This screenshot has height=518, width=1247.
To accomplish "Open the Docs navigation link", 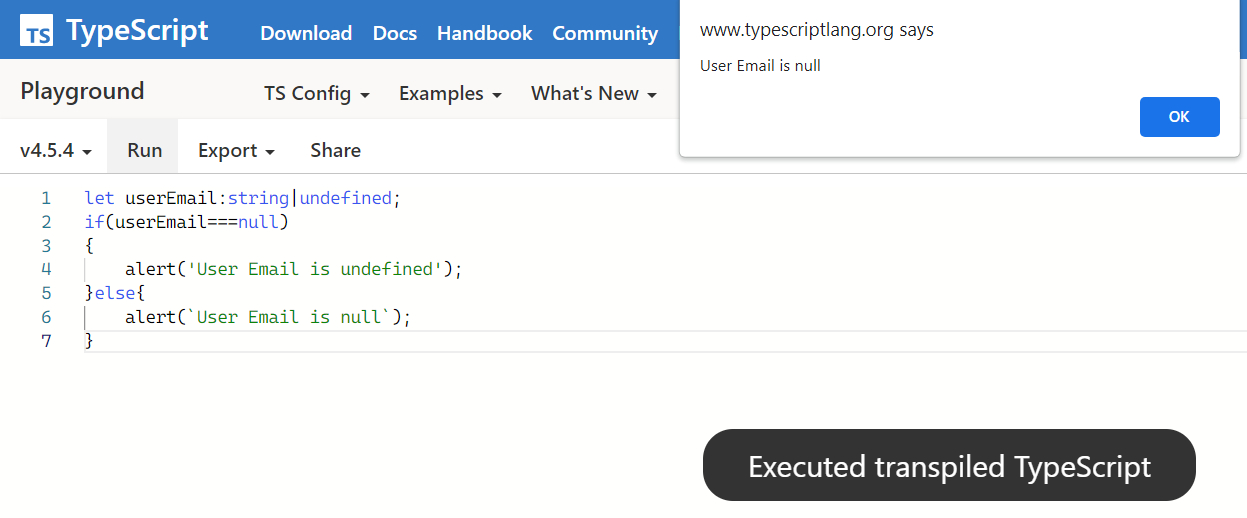I will tap(395, 33).
